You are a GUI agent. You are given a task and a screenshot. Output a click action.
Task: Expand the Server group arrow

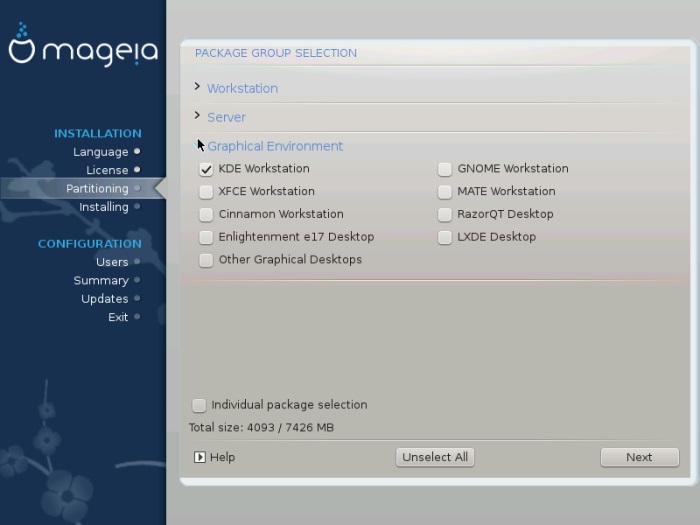(x=197, y=116)
